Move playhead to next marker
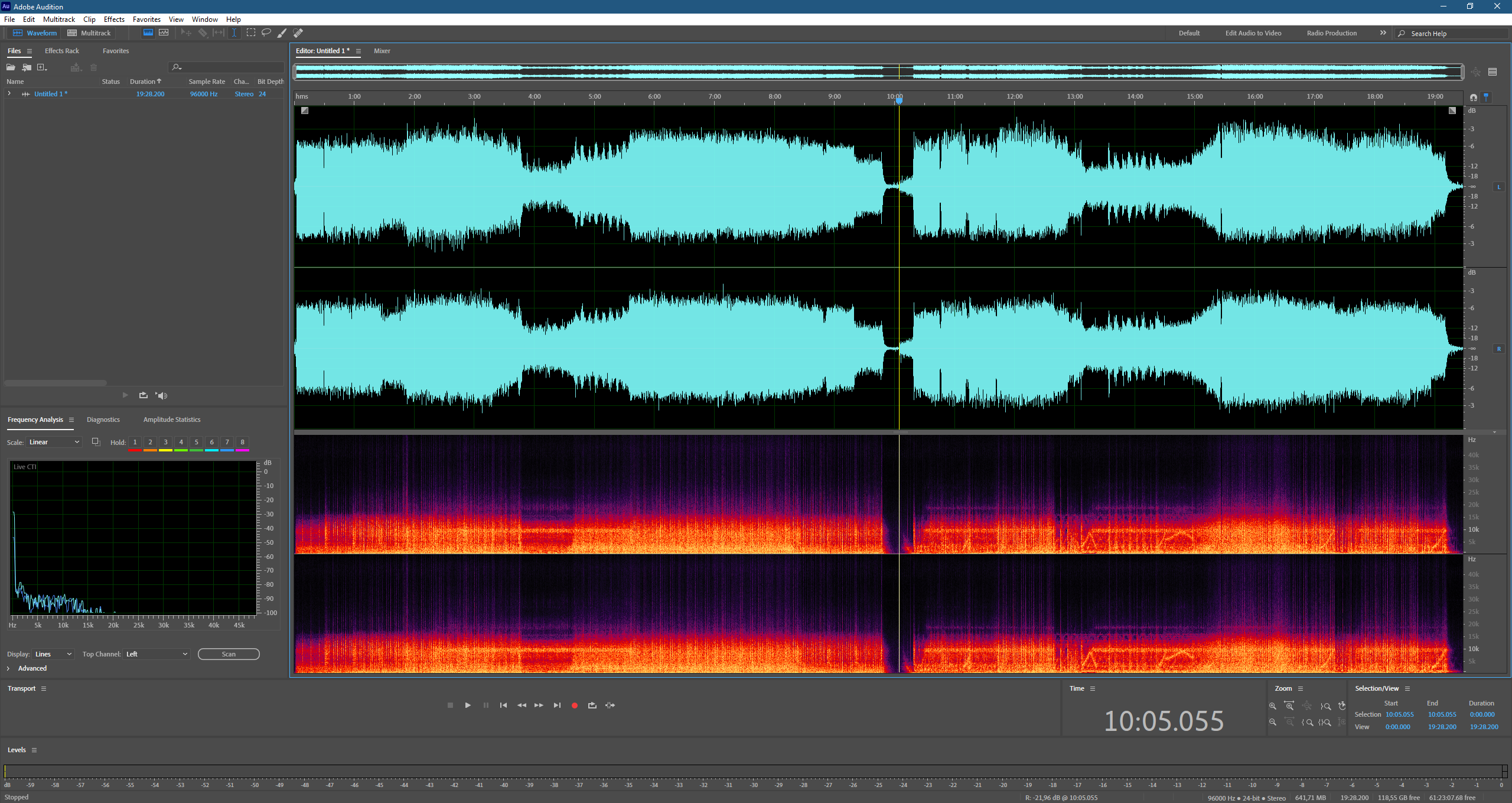Viewport: 1512px width, 803px height. coord(557,706)
